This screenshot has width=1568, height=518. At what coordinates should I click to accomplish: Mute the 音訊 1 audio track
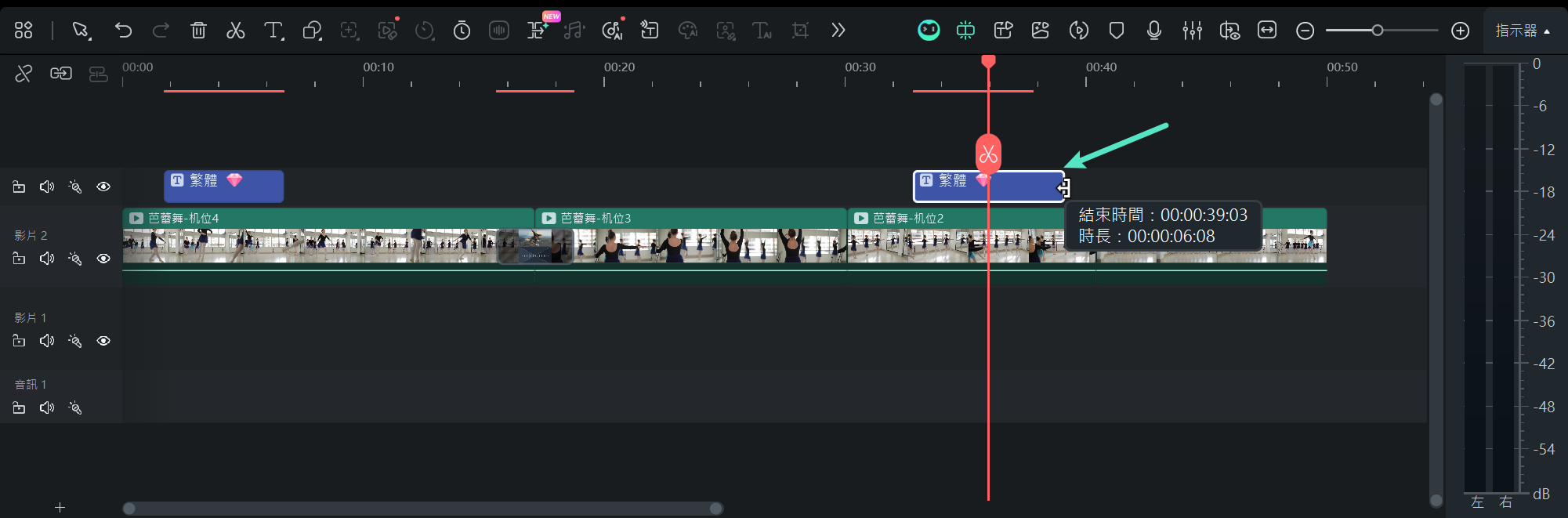coord(47,408)
